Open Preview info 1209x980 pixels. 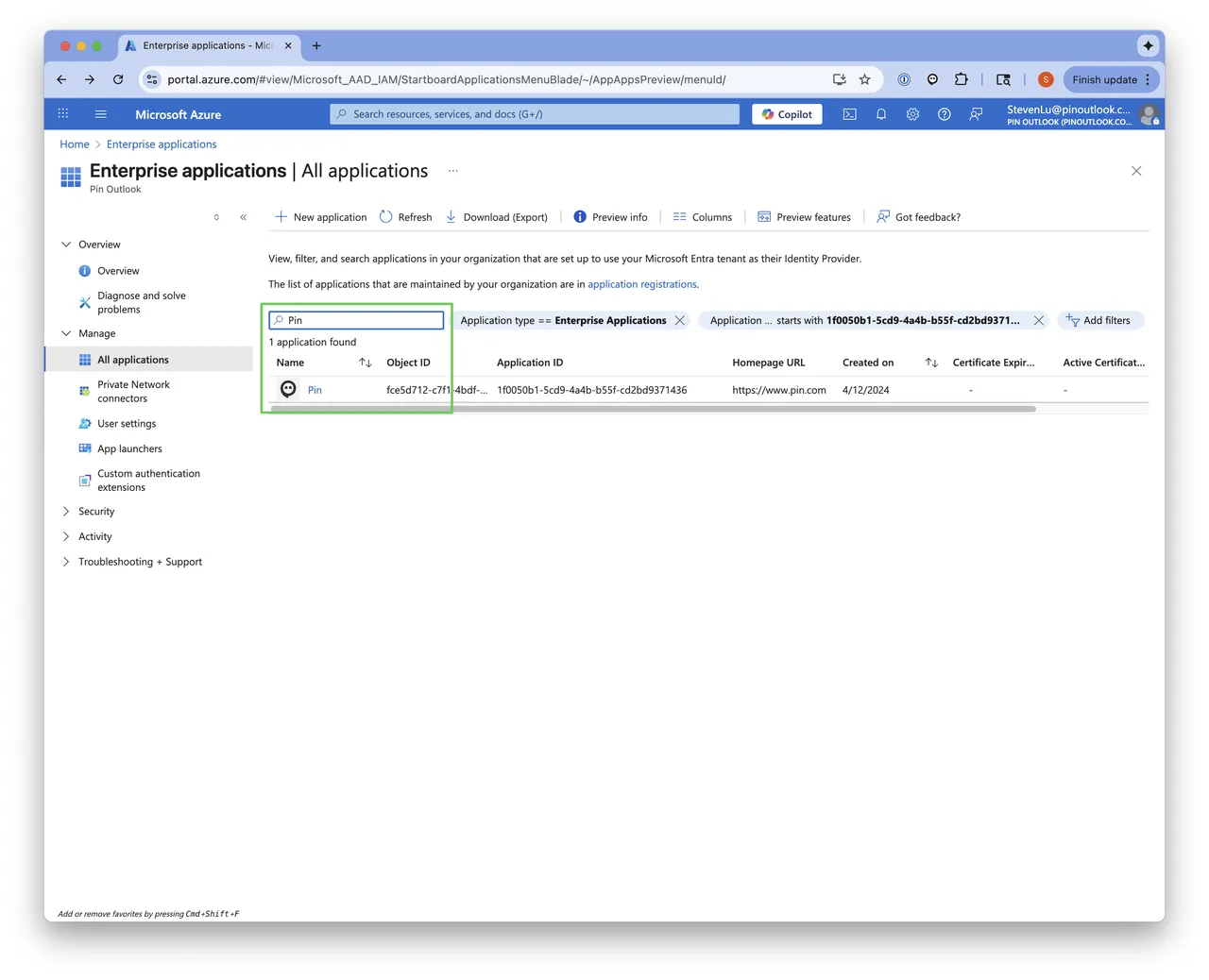(x=610, y=217)
